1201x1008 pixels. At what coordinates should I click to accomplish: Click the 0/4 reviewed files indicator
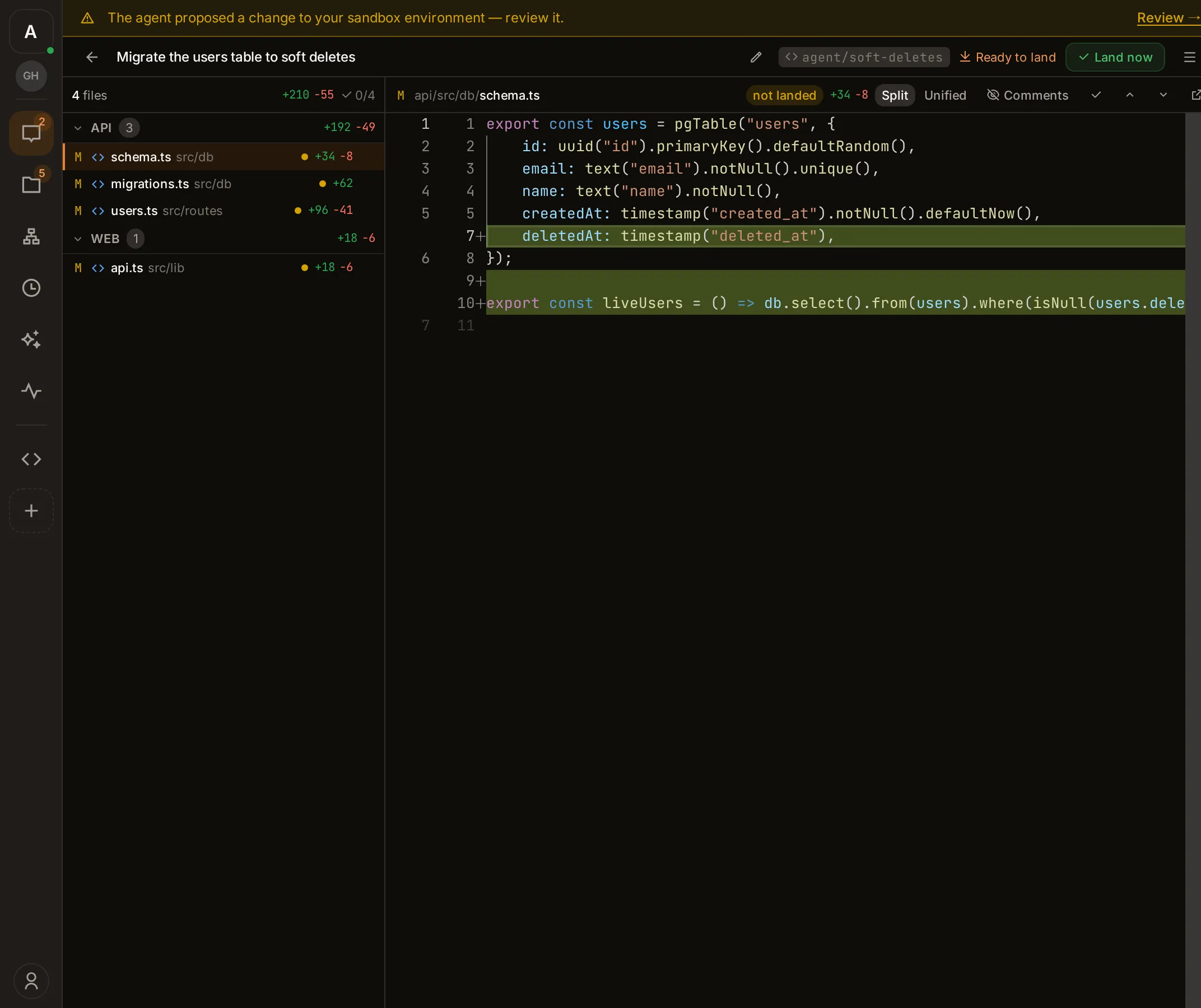point(359,95)
